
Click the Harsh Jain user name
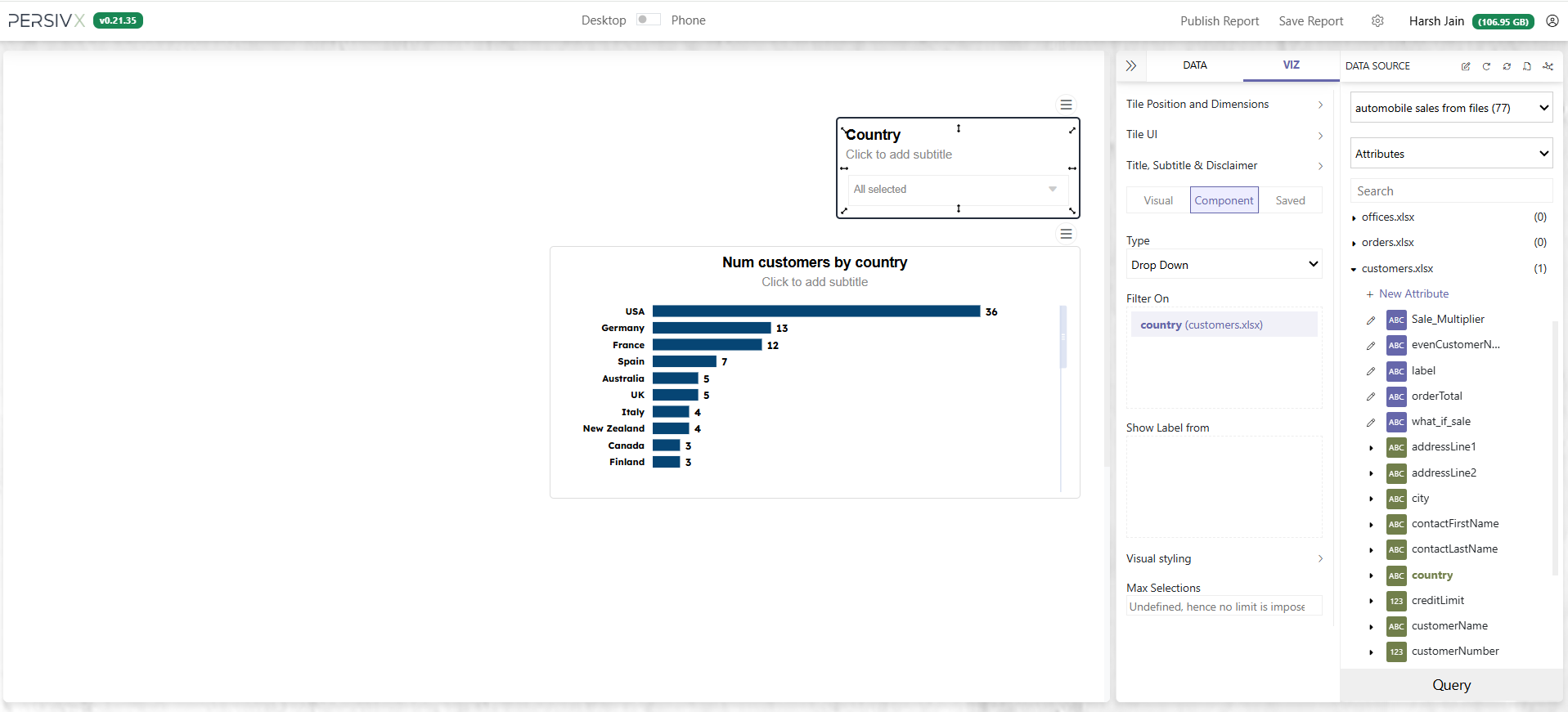coord(1436,21)
